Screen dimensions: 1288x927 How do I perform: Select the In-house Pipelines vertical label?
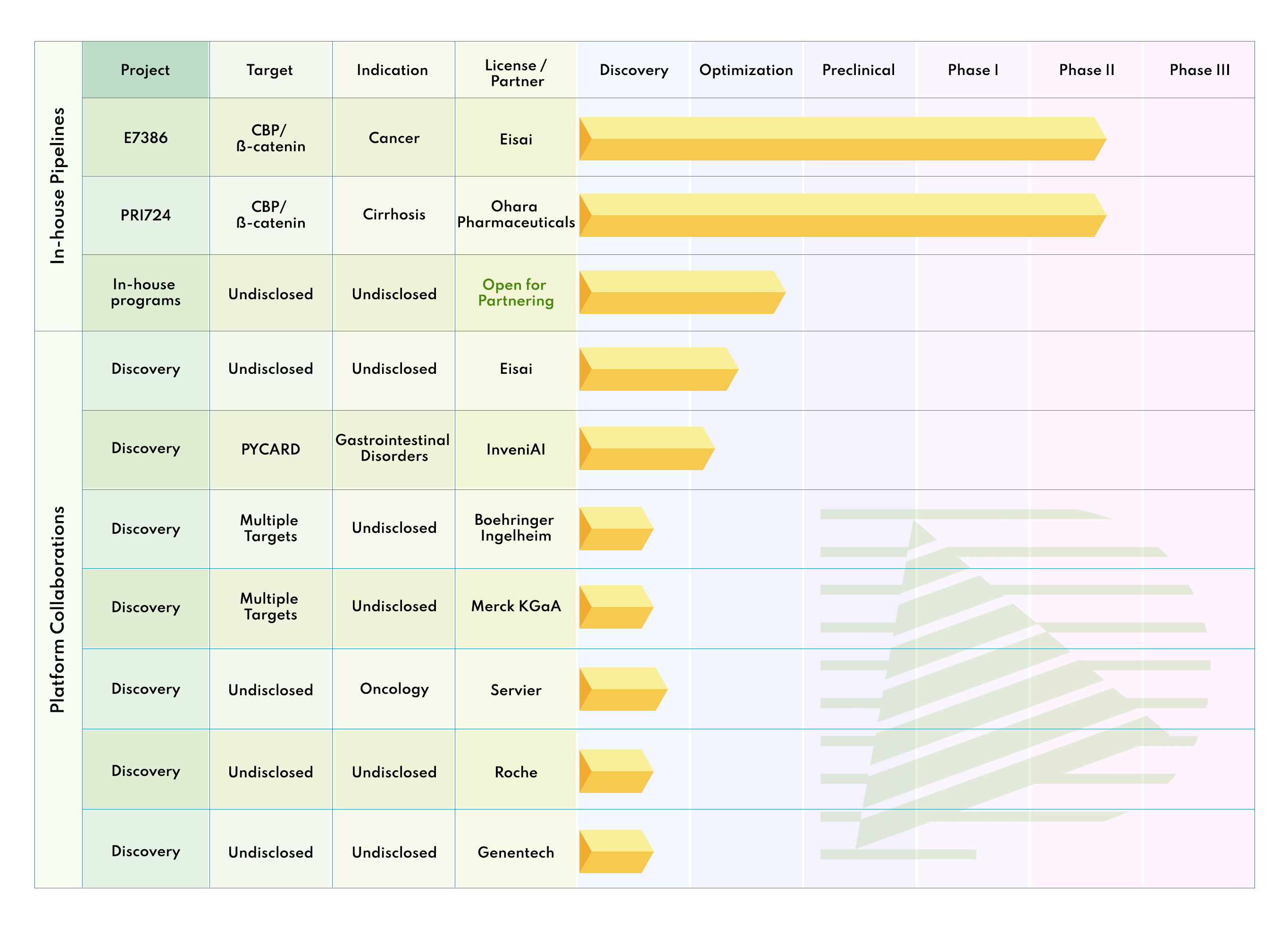pos(58,186)
